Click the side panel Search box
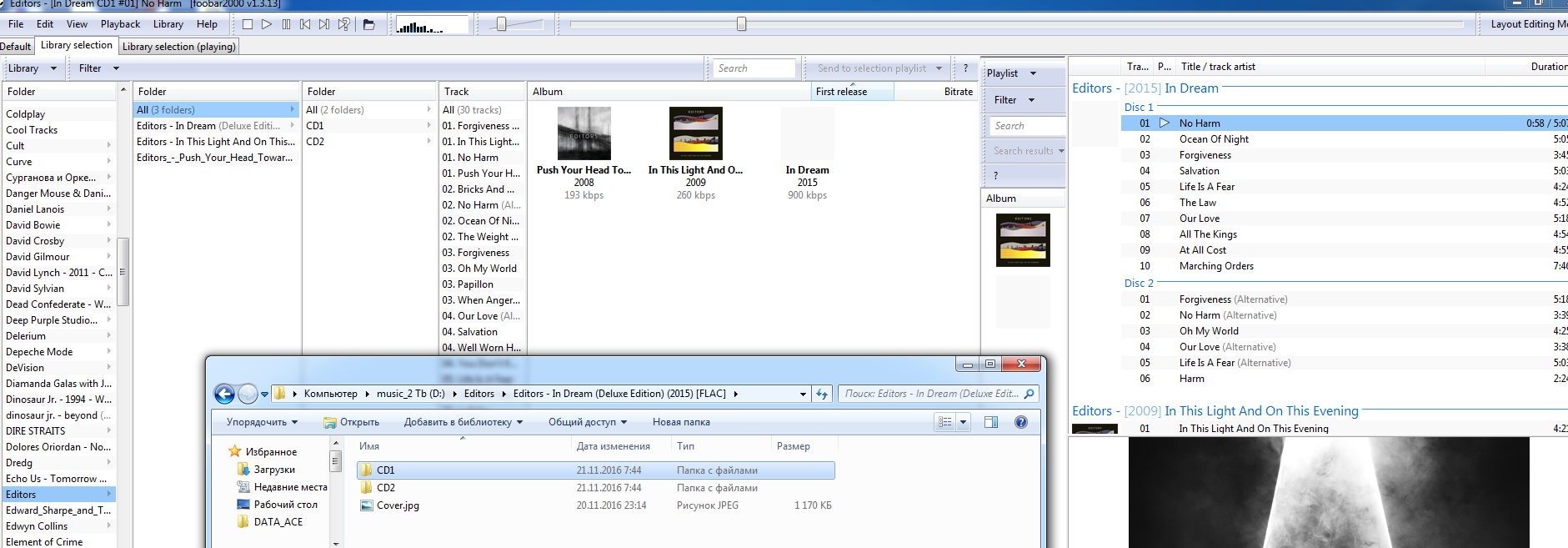The image size is (1568, 548). (1027, 126)
